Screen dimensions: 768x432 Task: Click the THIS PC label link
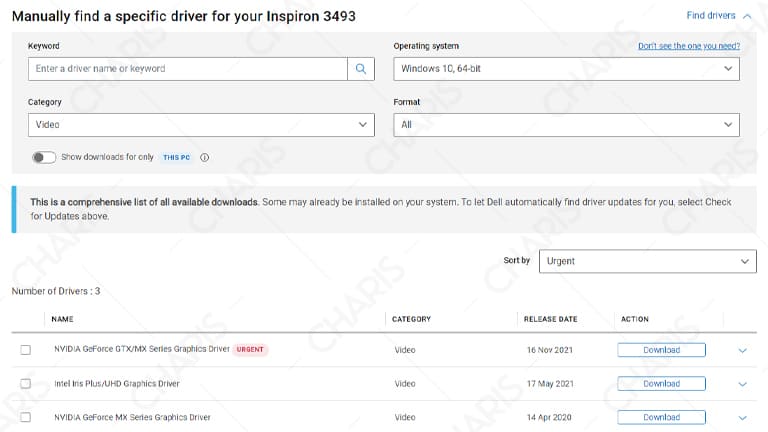pyautogui.click(x=176, y=157)
